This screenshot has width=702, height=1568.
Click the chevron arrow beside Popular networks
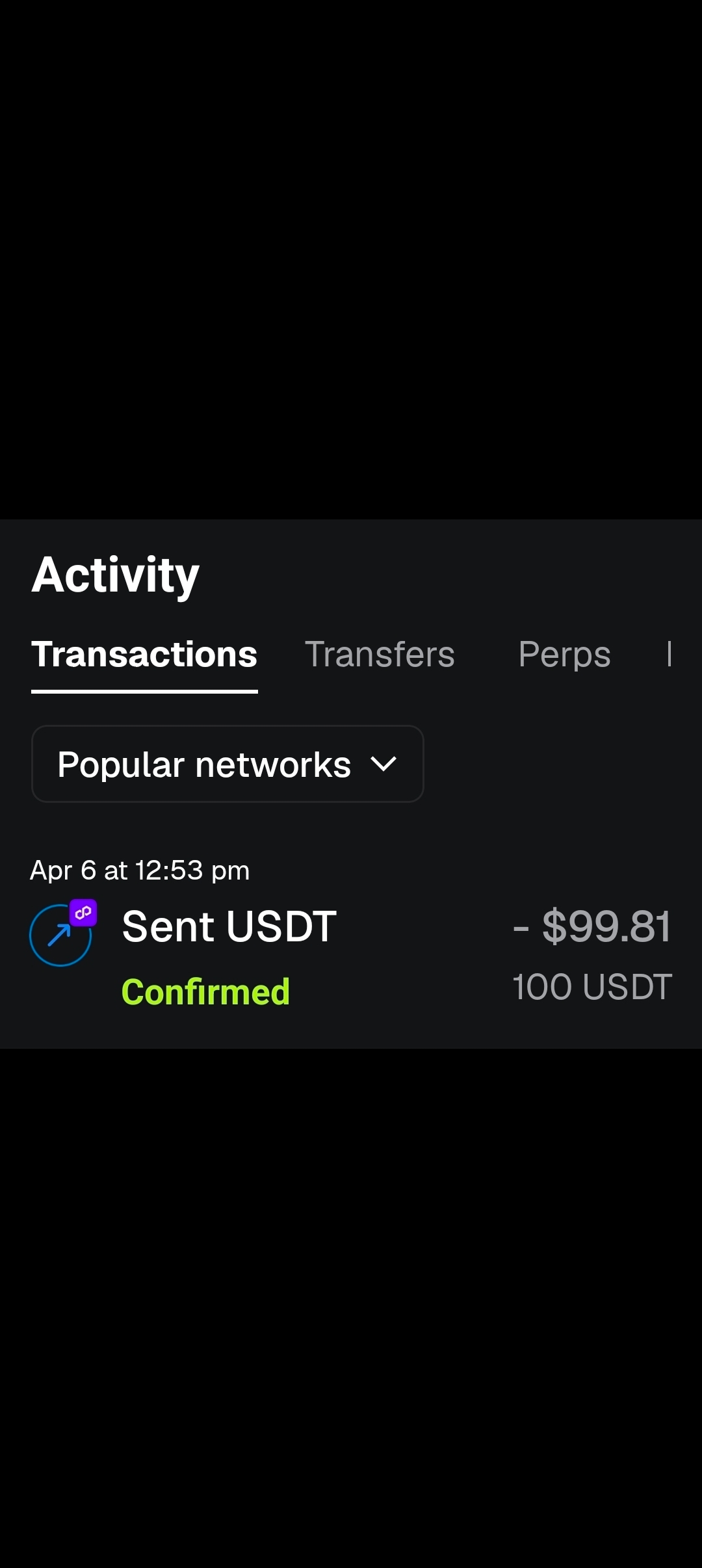point(383,764)
